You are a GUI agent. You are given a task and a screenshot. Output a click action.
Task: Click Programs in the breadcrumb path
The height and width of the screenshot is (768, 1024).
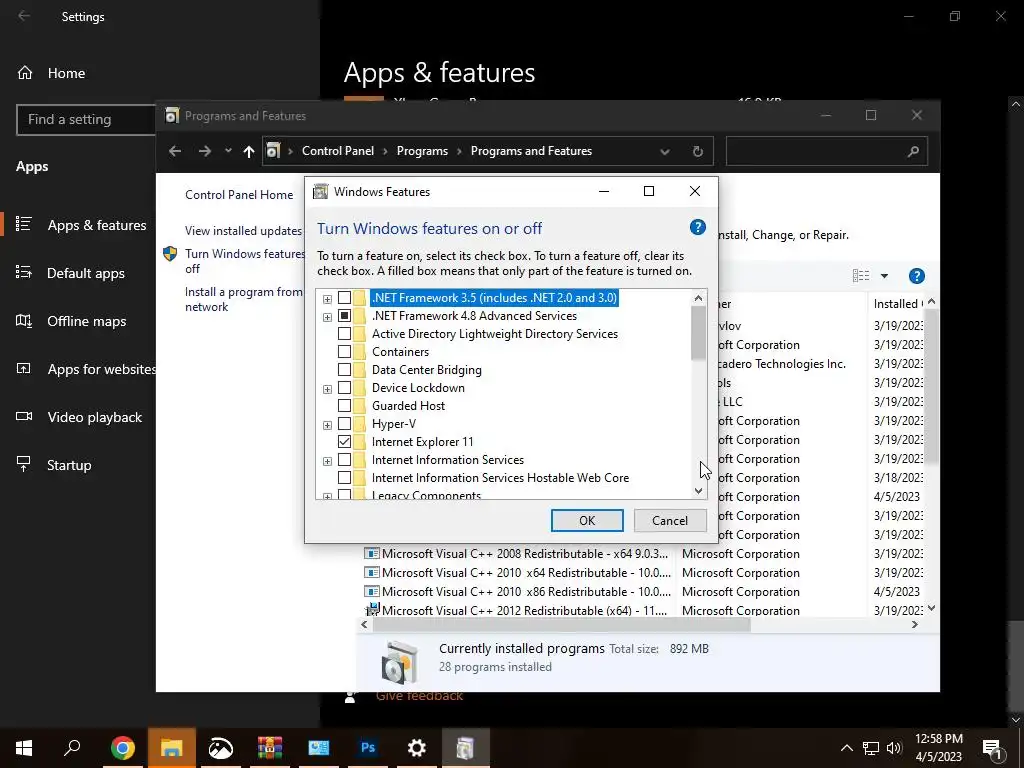click(422, 151)
